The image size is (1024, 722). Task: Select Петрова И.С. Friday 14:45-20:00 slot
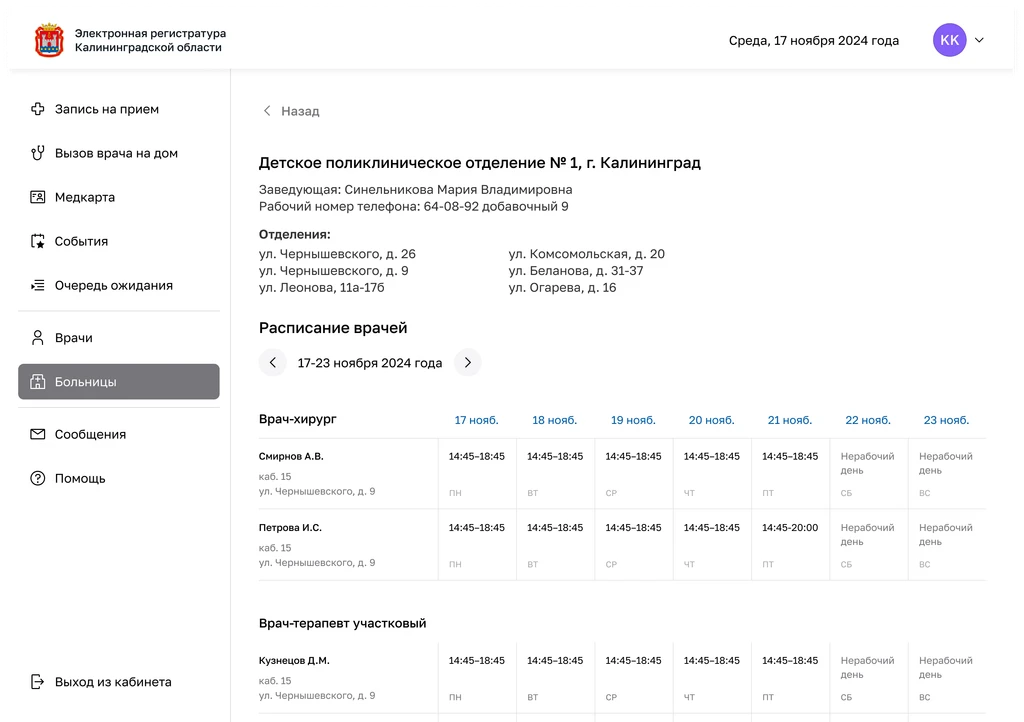[790, 527]
